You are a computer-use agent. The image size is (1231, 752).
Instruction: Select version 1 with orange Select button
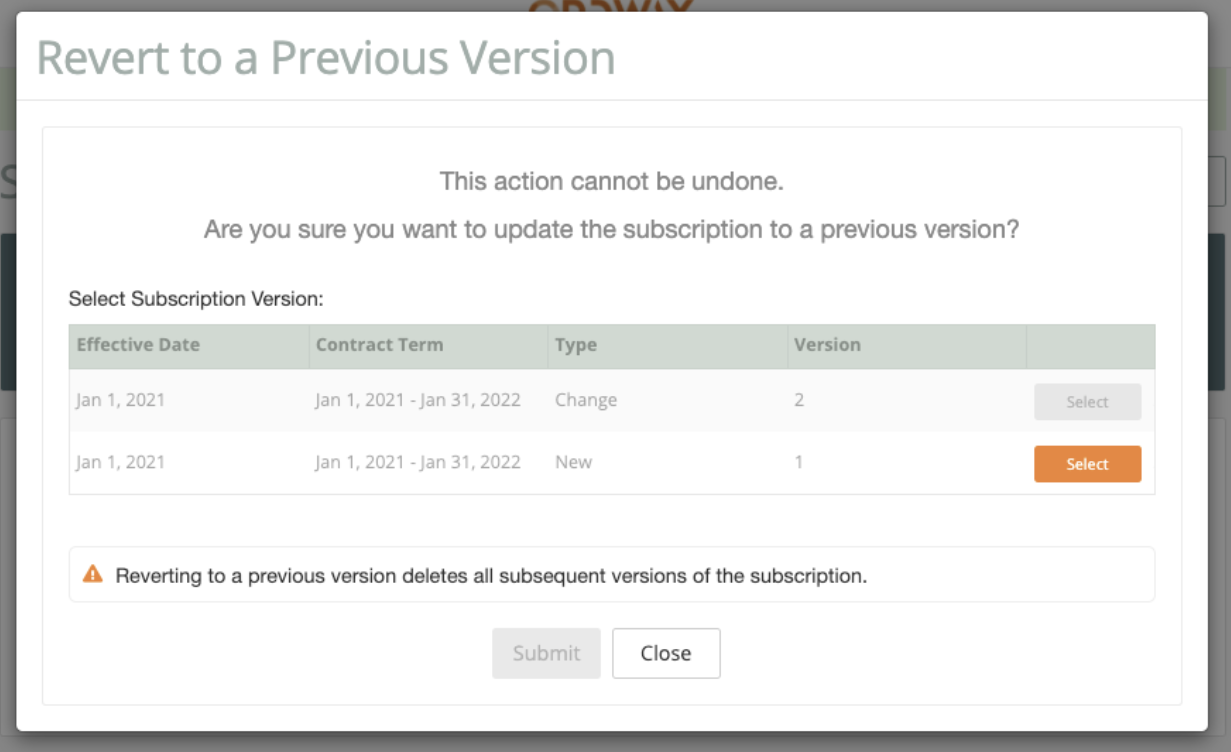pyautogui.click(x=1087, y=464)
